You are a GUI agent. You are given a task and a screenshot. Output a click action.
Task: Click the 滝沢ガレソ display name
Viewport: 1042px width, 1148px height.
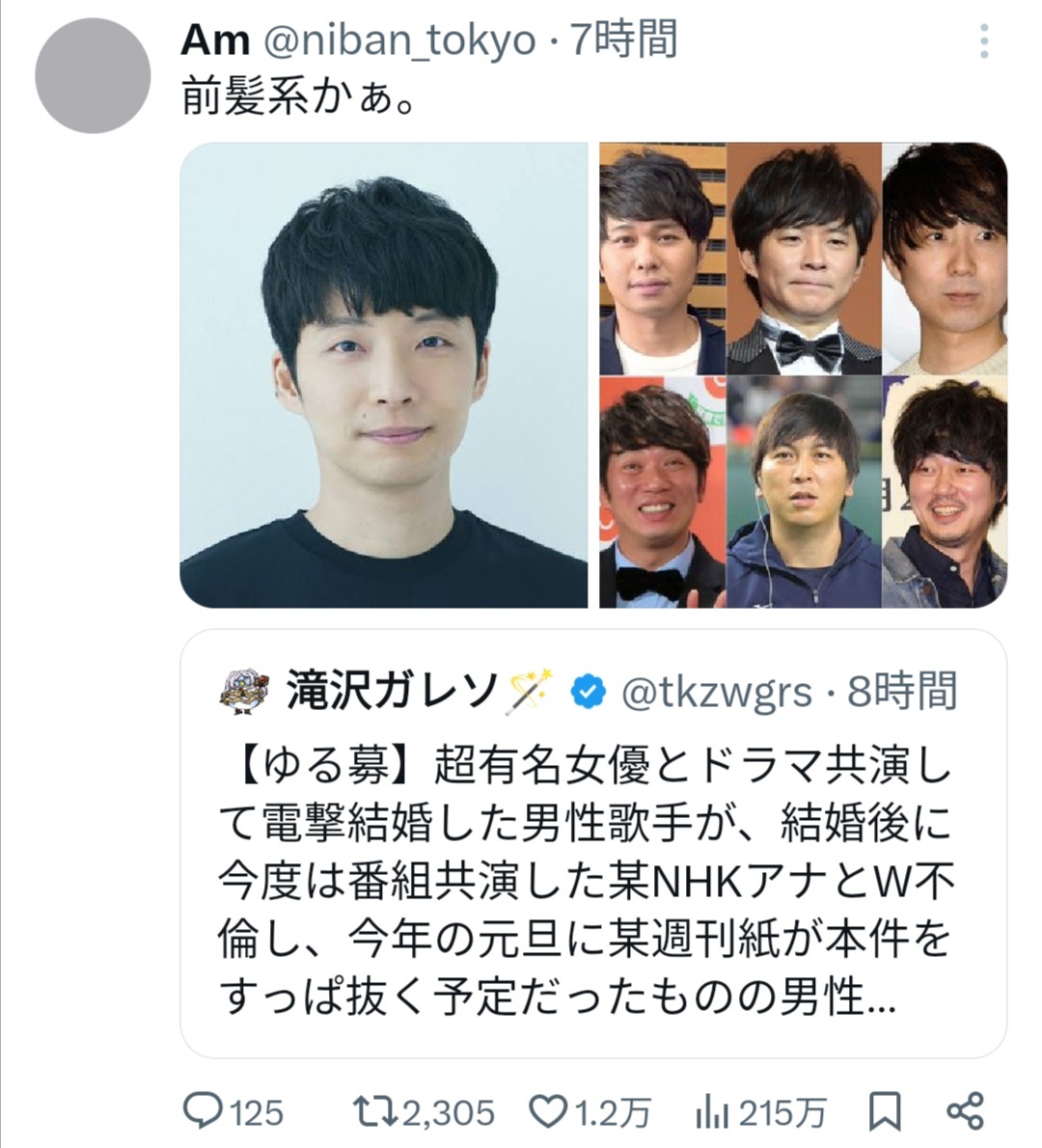click(392, 691)
